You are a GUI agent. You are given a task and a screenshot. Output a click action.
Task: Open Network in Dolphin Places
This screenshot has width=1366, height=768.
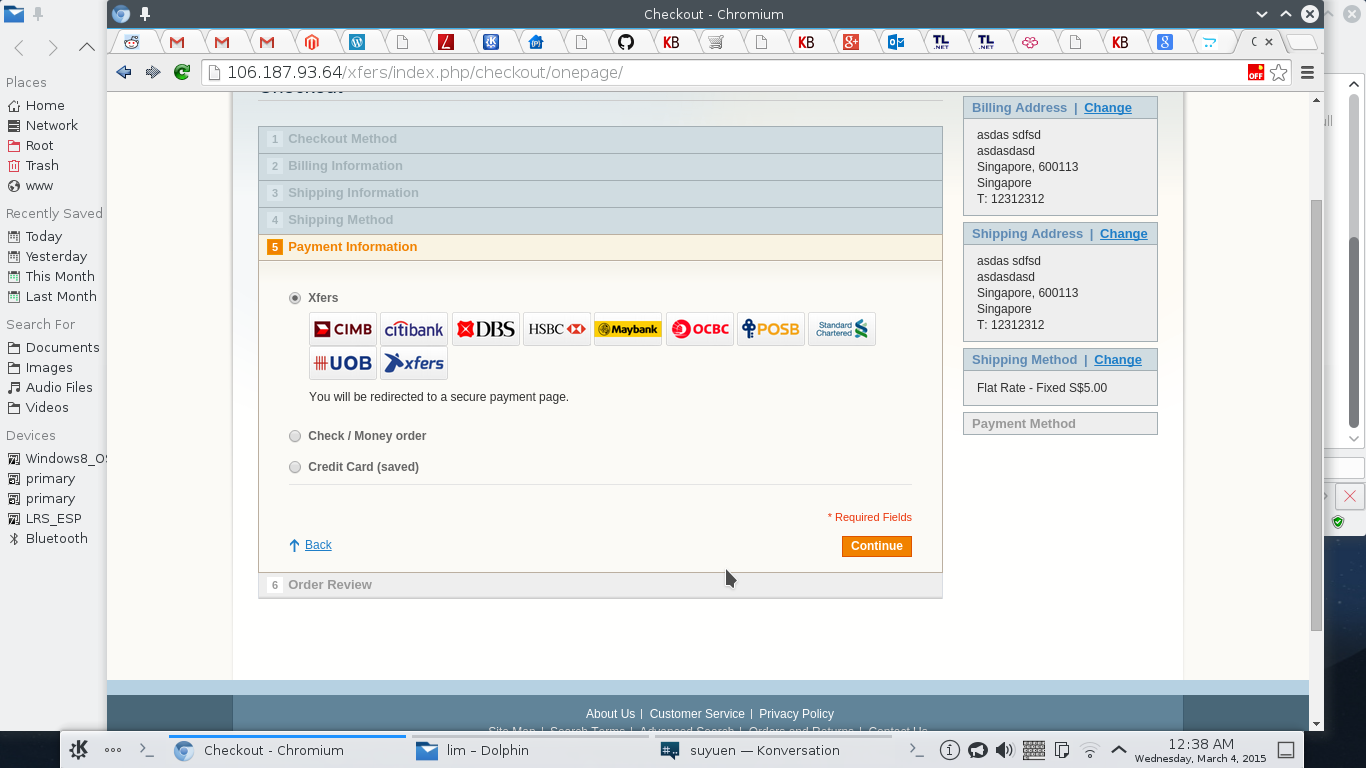[x=52, y=126]
